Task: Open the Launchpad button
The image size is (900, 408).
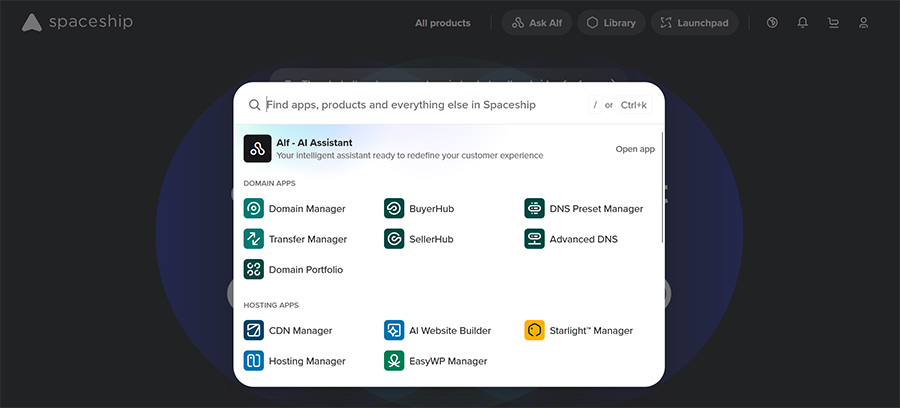Action: 695,23
